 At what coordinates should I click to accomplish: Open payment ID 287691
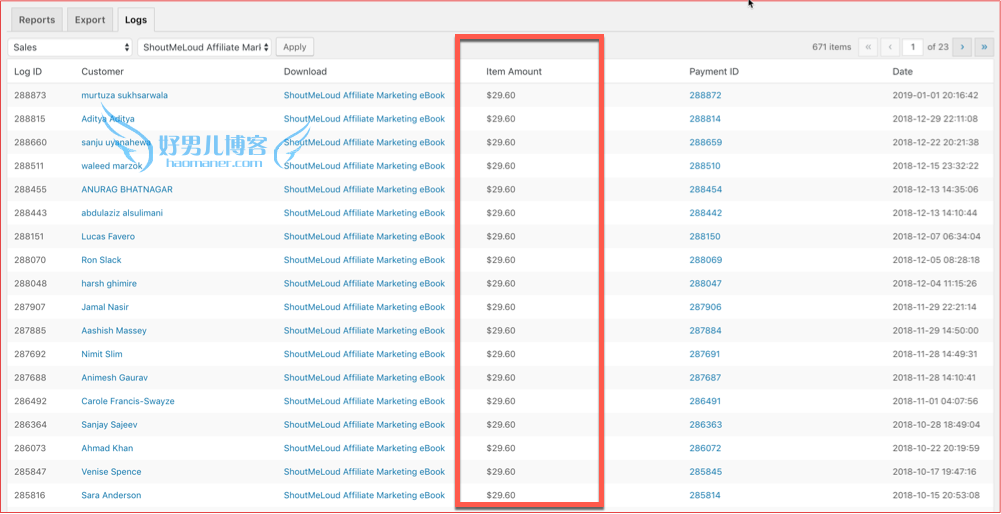click(x=705, y=354)
